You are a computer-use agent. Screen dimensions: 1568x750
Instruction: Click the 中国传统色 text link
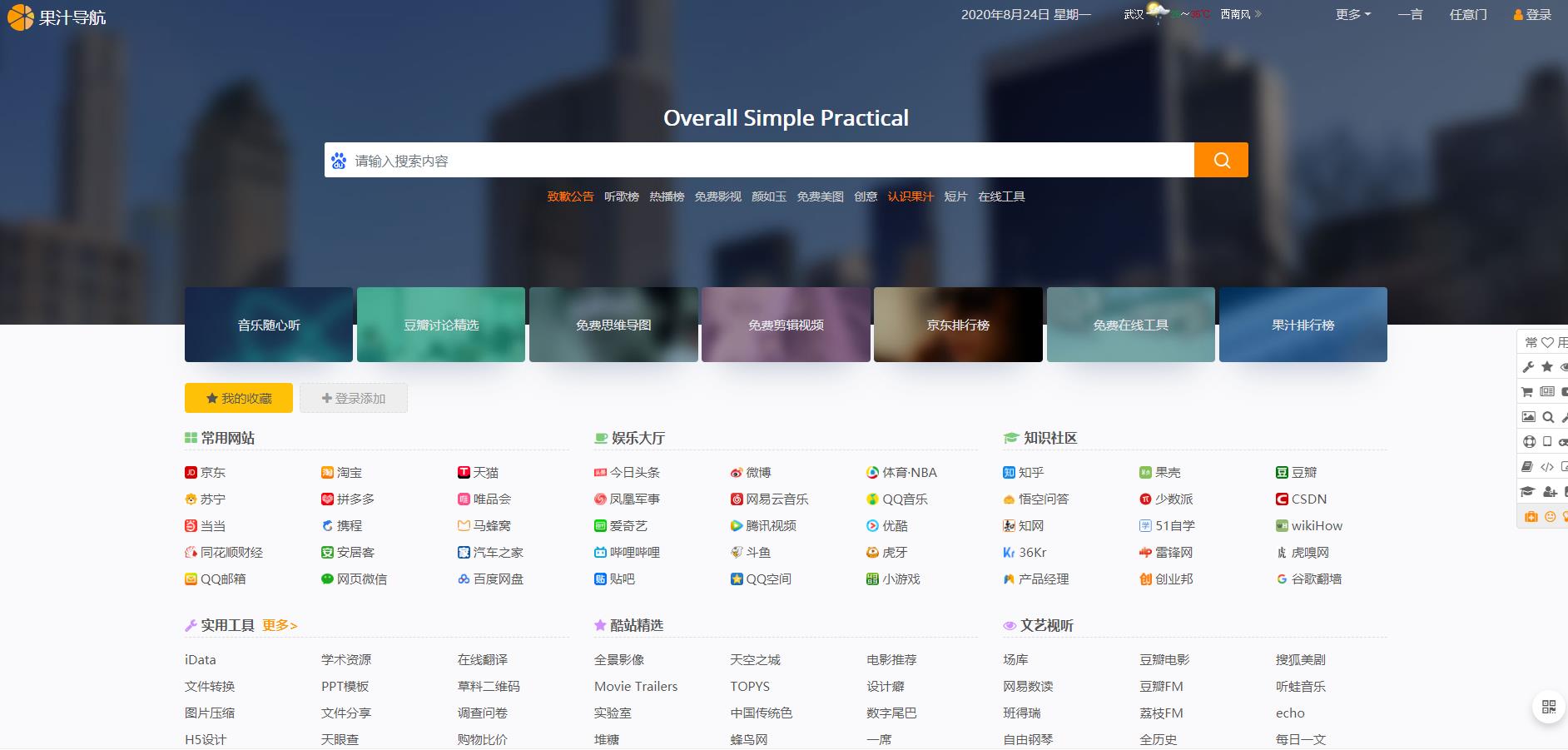[762, 713]
